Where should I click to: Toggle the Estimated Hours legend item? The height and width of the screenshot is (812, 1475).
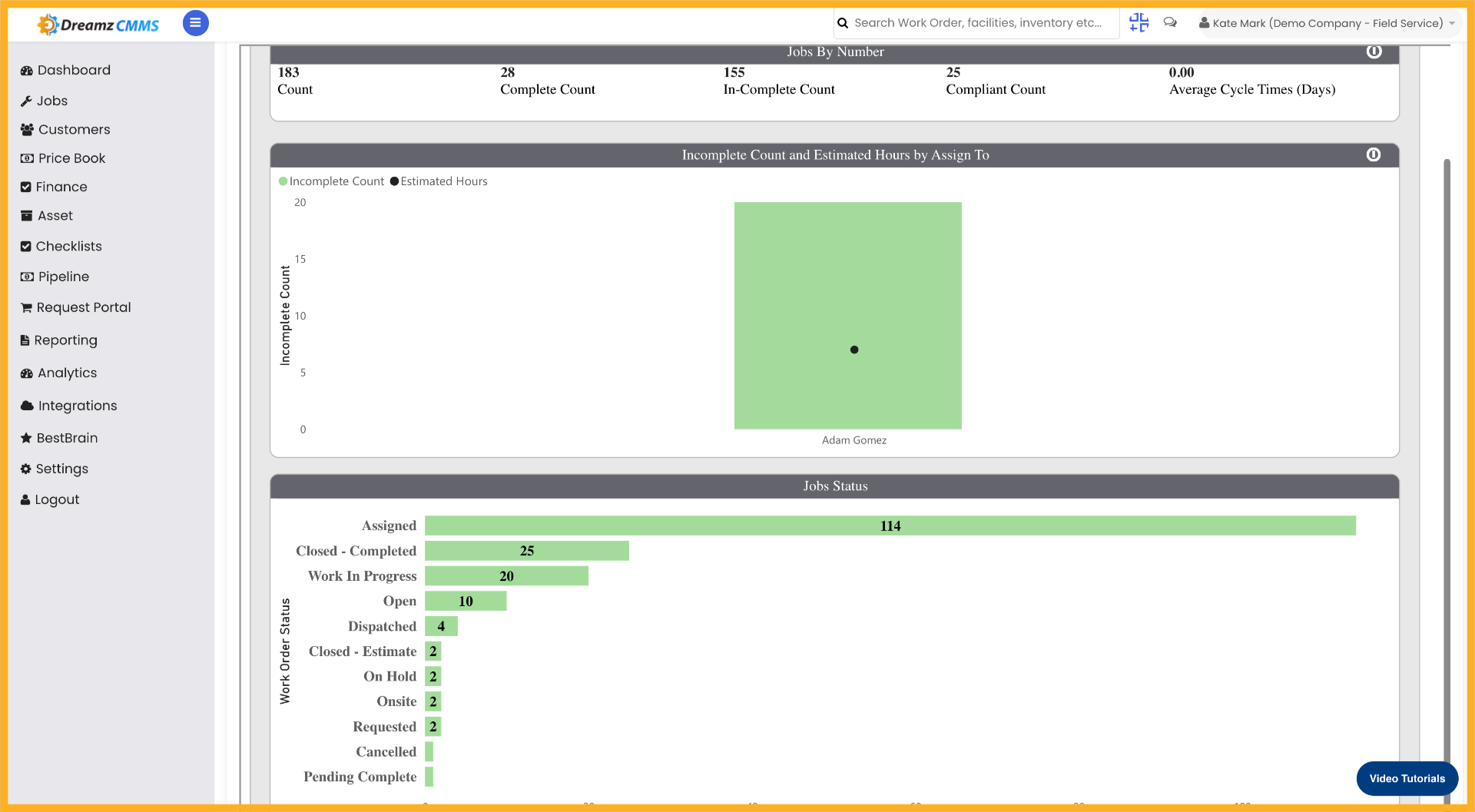(439, 181)
